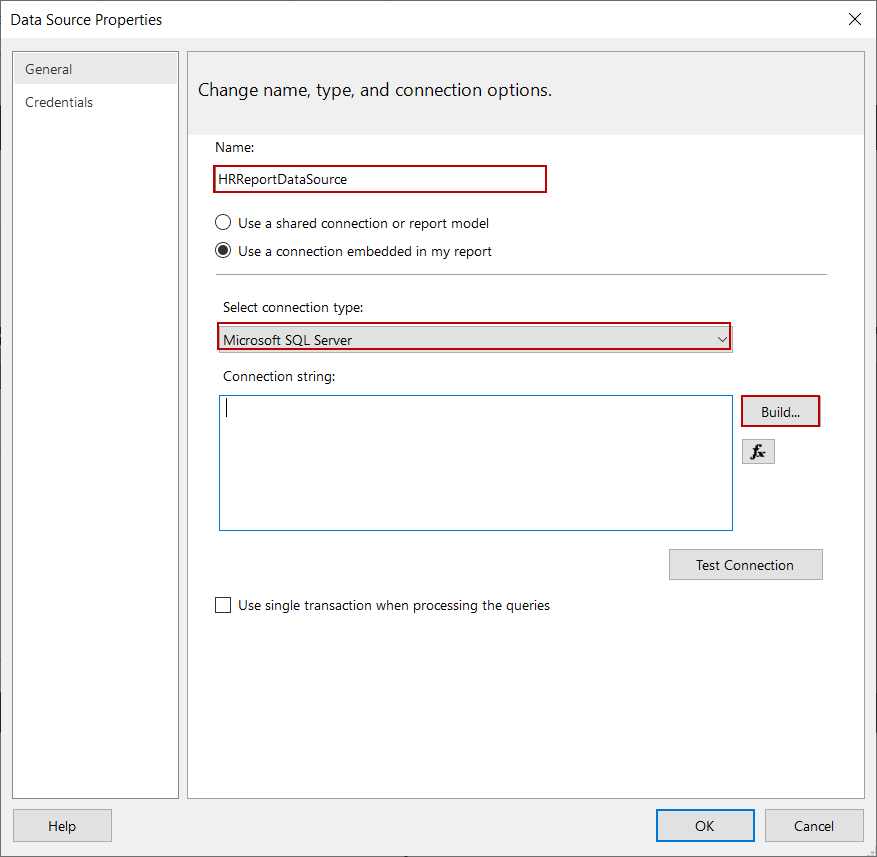
Task: Open the fx expression editor button
Action: pyautogui.click(x=758, y=452)
